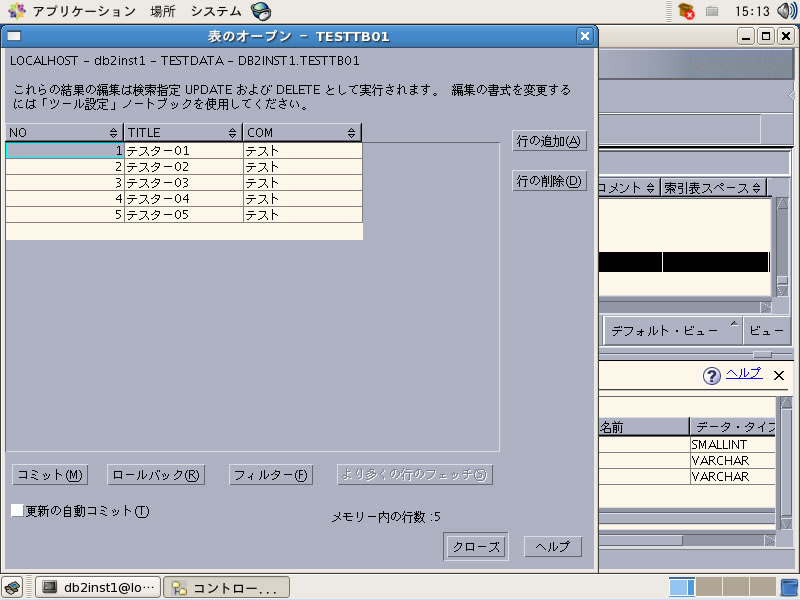Screen dimensions: 800x600
Task: Open the システム menu
Action: (215, 12)
